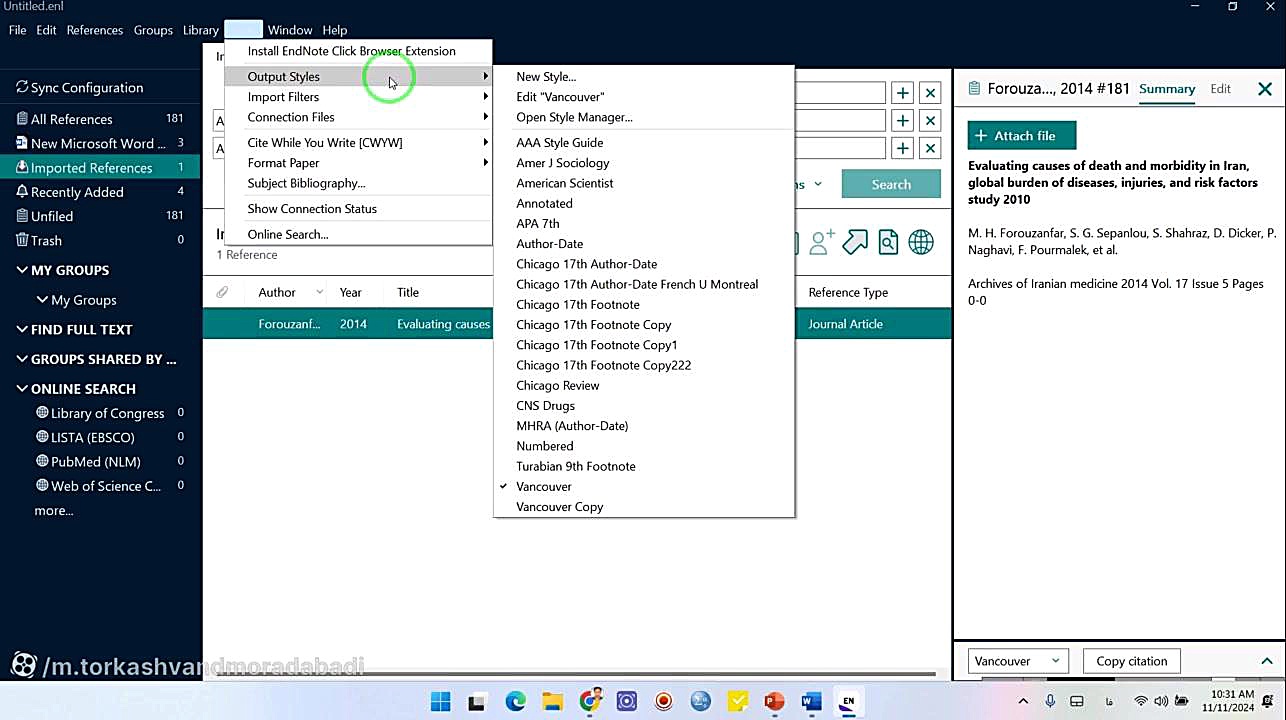The height and width of the screenshot is (720, 1286).
Task: Open the Vancouver style dropdown at bottom
Action: (x=1018, y=661)
